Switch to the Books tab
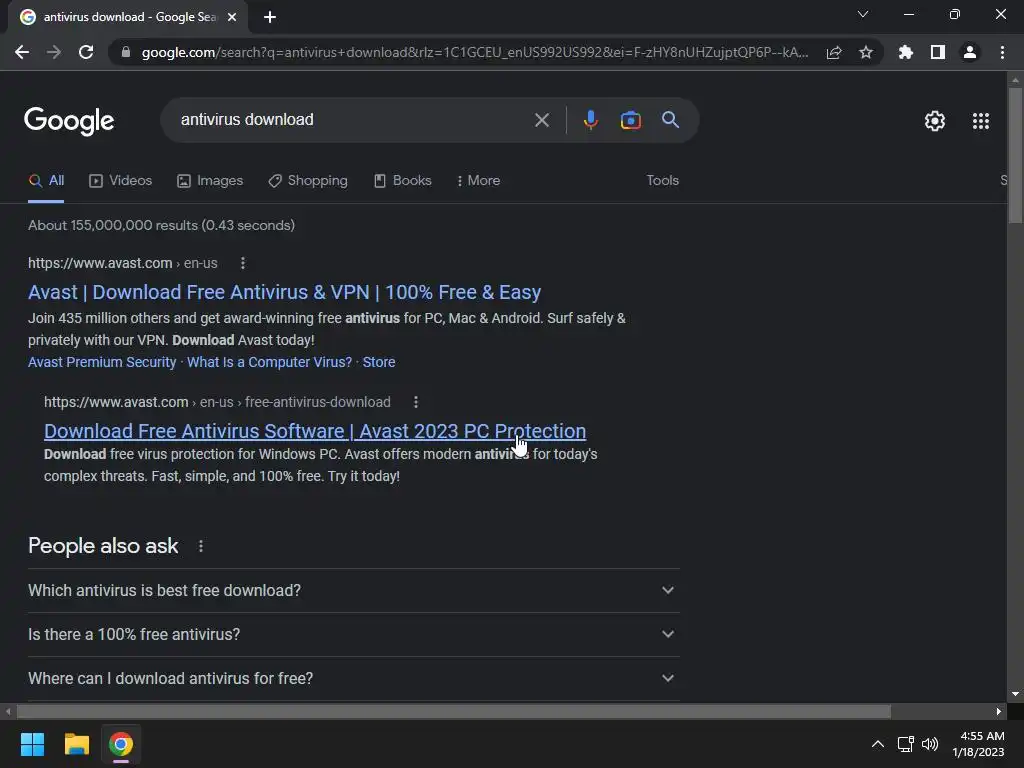1024x768 pixels. pos(402,181)
